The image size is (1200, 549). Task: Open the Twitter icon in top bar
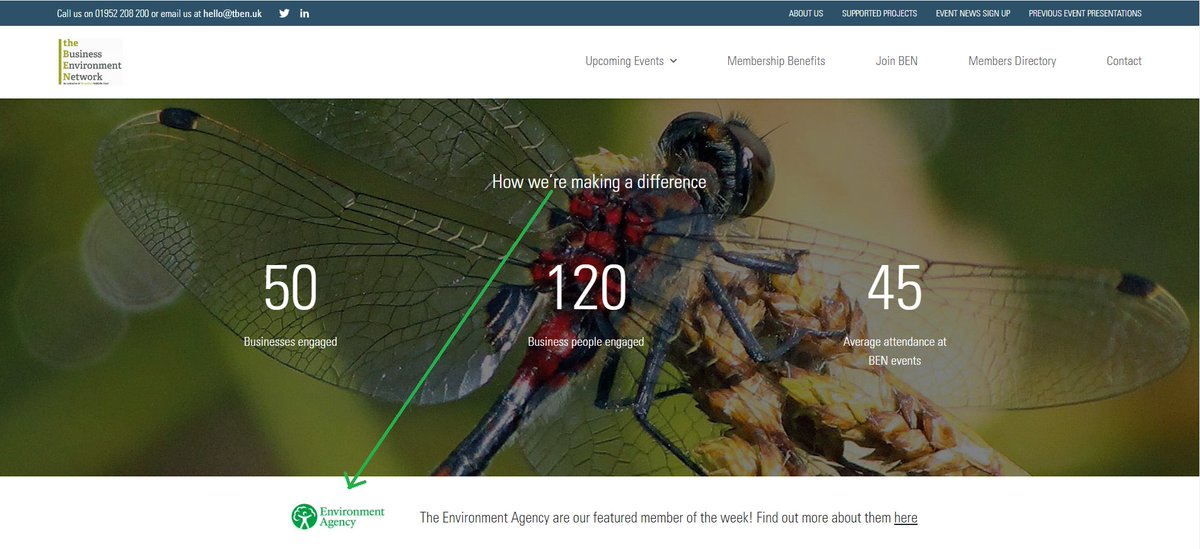[284, 13]
